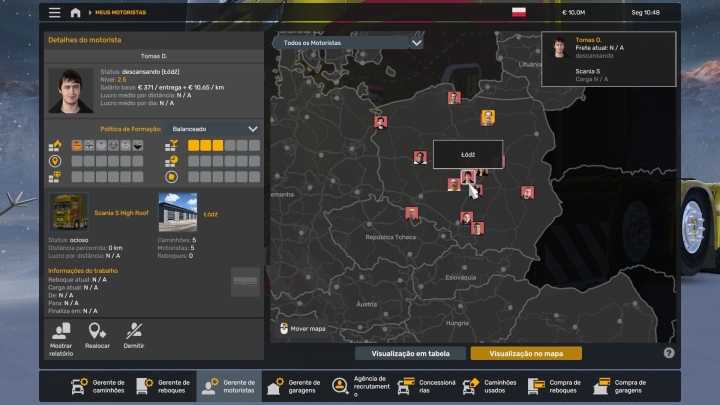This screenshot has height=405, width=720.
Task: Open the help question mark icon
Action: 669,353
